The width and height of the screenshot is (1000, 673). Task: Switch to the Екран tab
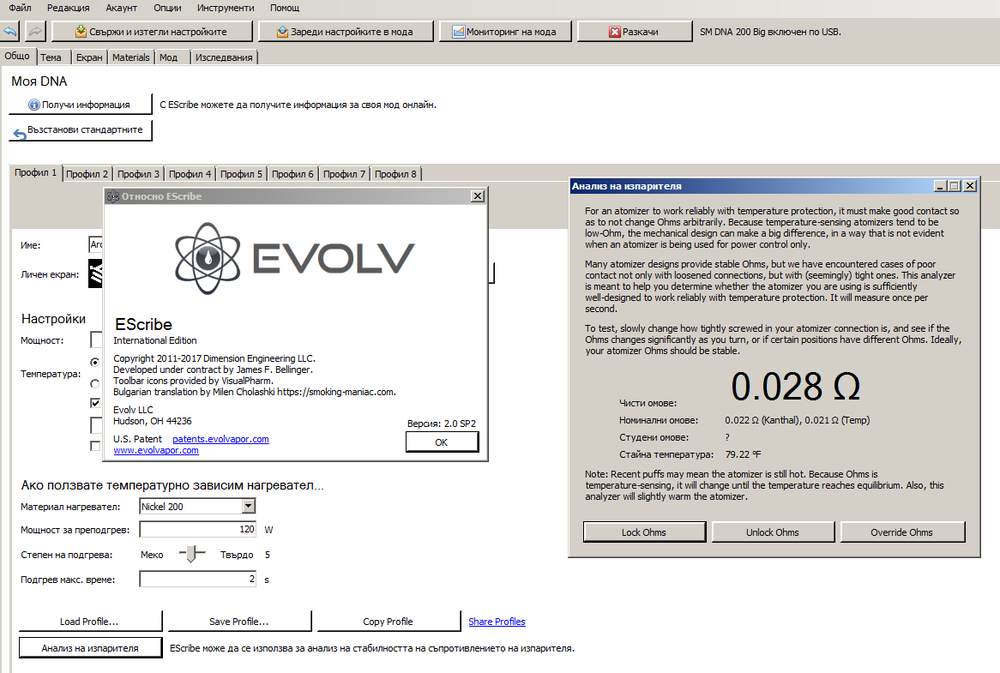[89, 57]
